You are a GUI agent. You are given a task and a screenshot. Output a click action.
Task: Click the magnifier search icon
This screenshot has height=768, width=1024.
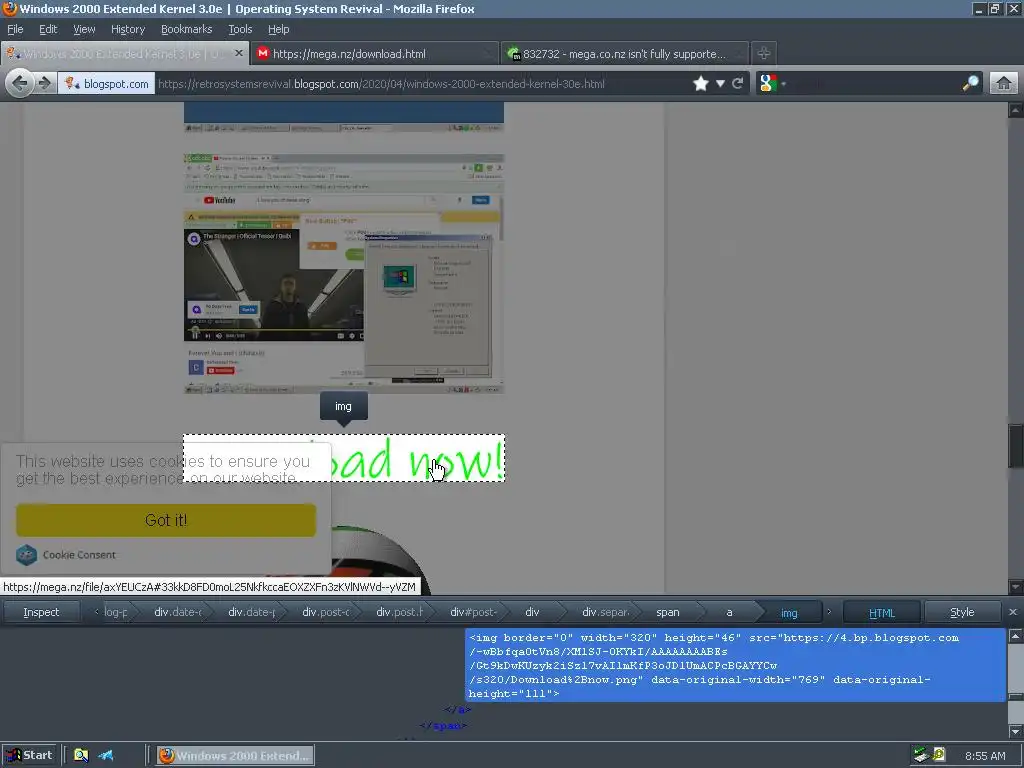(x=970, y=84)
